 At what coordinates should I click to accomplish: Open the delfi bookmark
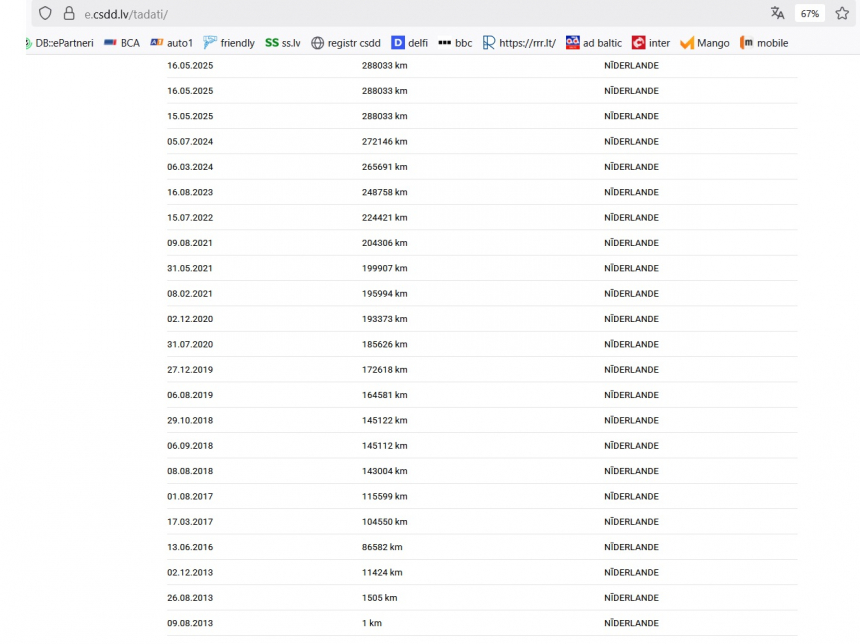(x=409, y=43)
